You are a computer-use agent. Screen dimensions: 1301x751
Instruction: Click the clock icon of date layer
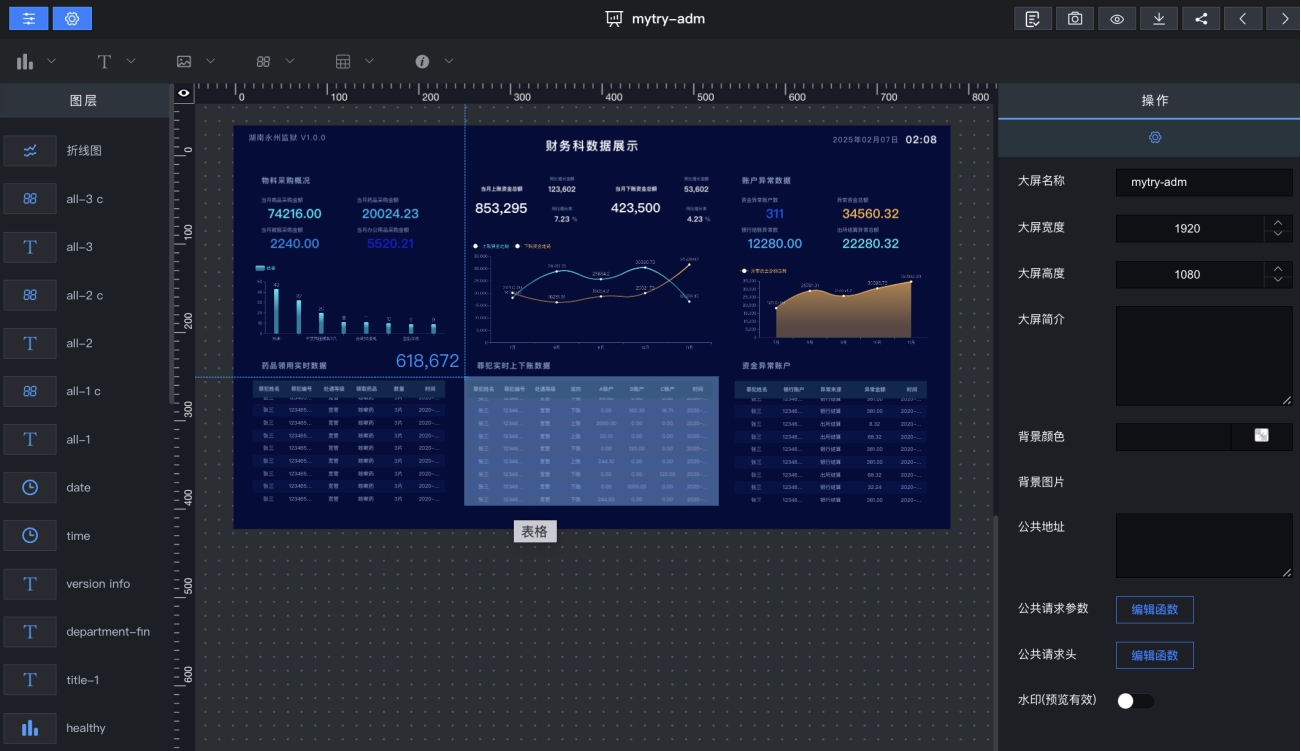tap(30, 487)
